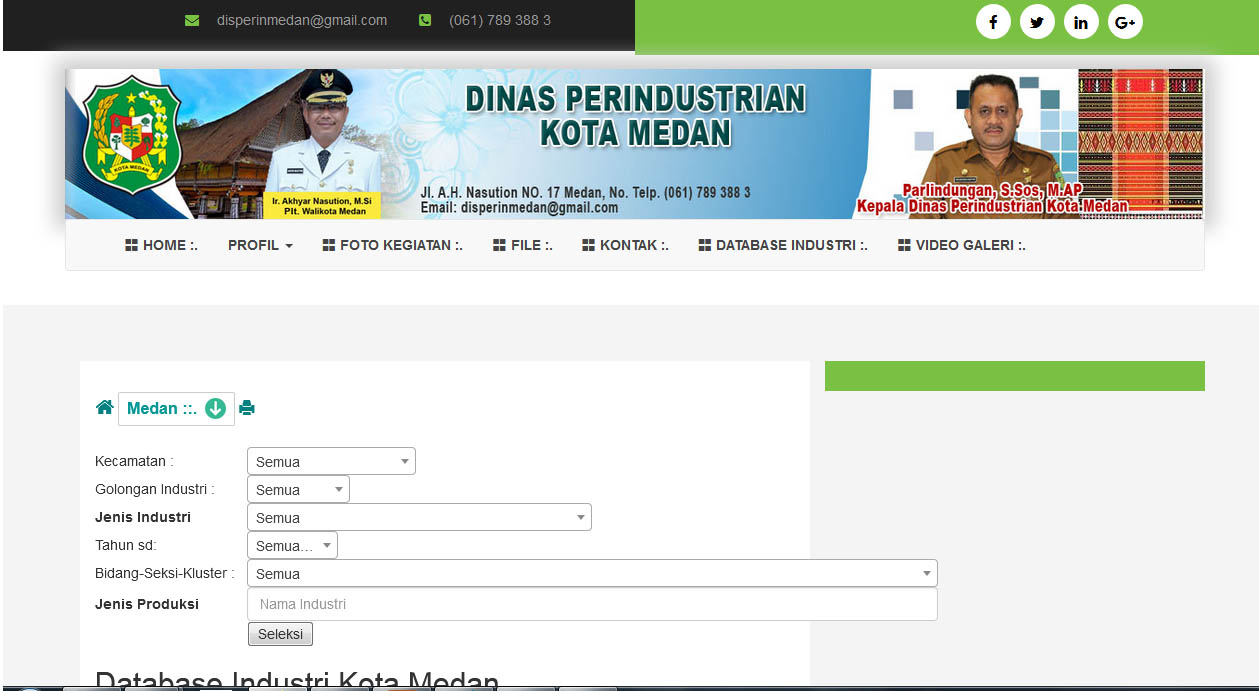Click the phone icon in top bar
The height and width of the screenshot is (691, 1259).
pos(425,20)
